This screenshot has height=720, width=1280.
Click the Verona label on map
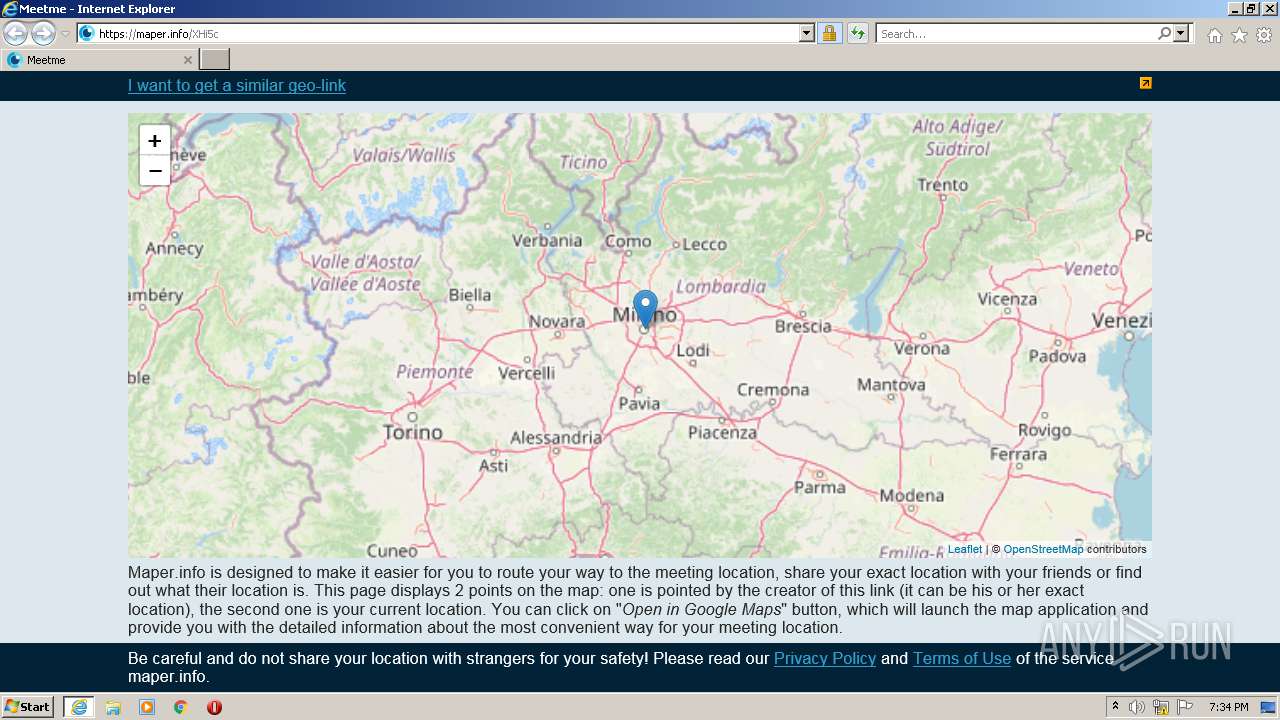point(922,348)
